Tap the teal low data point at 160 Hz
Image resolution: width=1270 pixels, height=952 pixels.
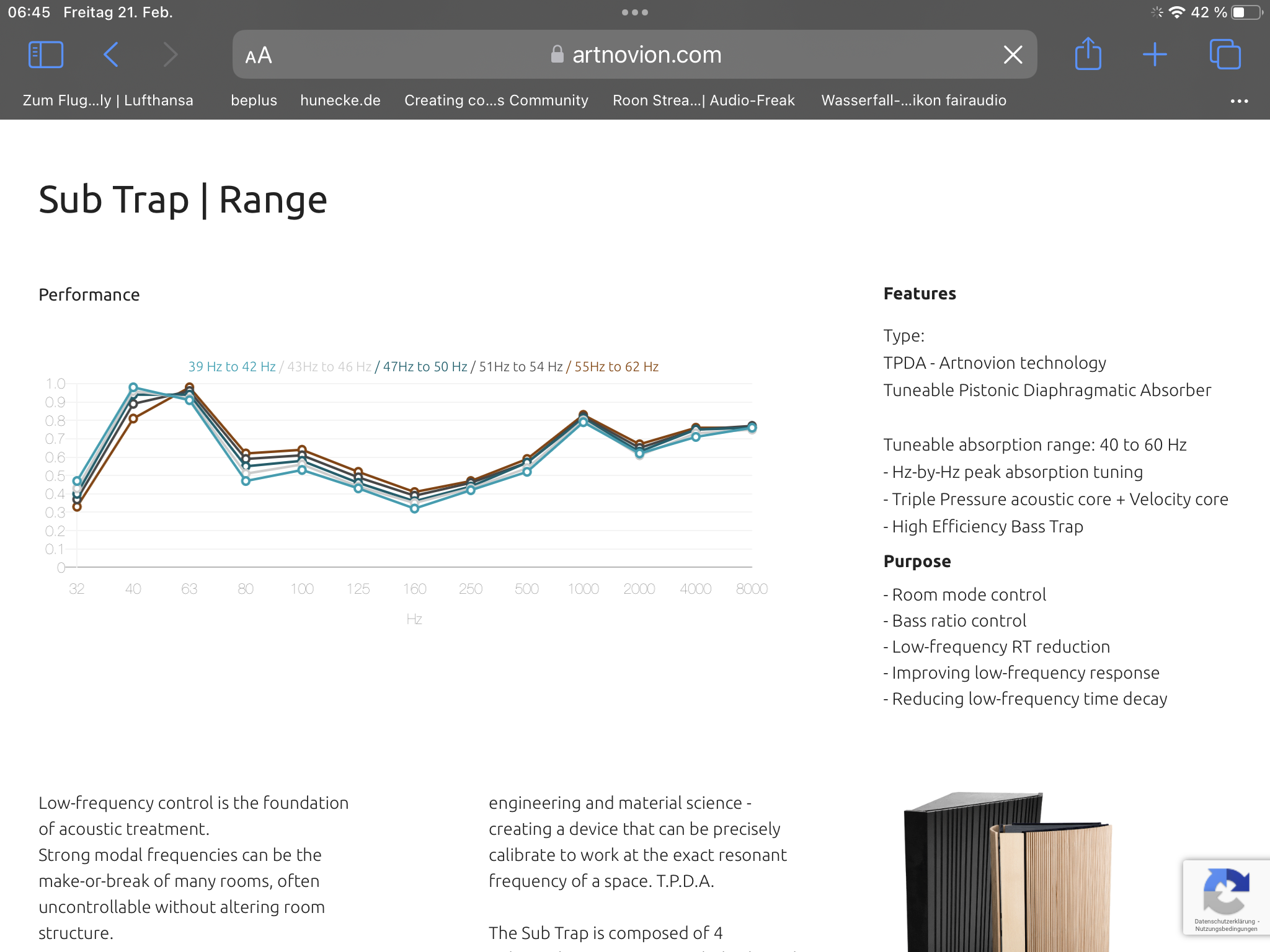[x=414, y=509]
